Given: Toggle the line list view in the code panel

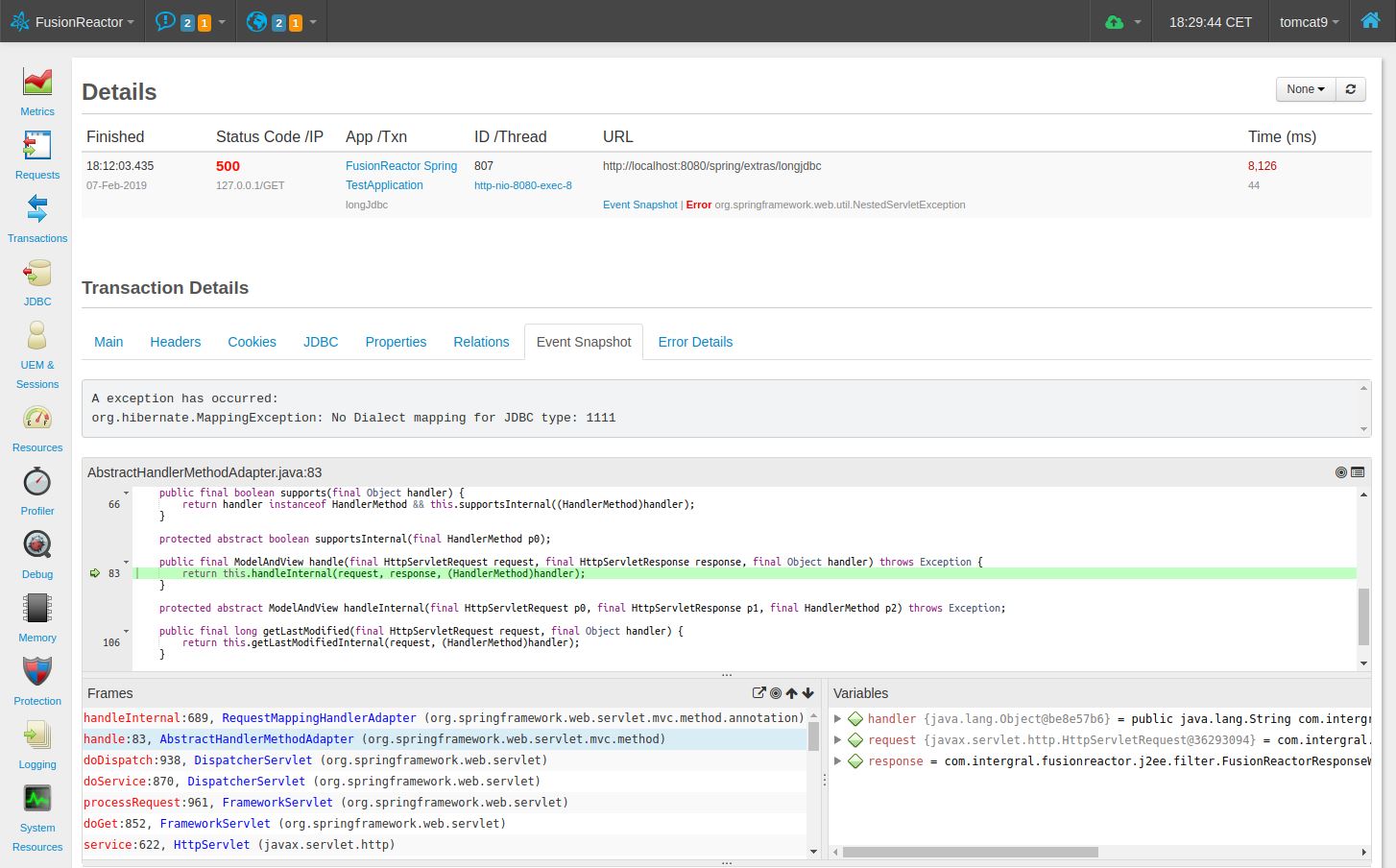Looking at the screenshot, I should point(1357,472).
